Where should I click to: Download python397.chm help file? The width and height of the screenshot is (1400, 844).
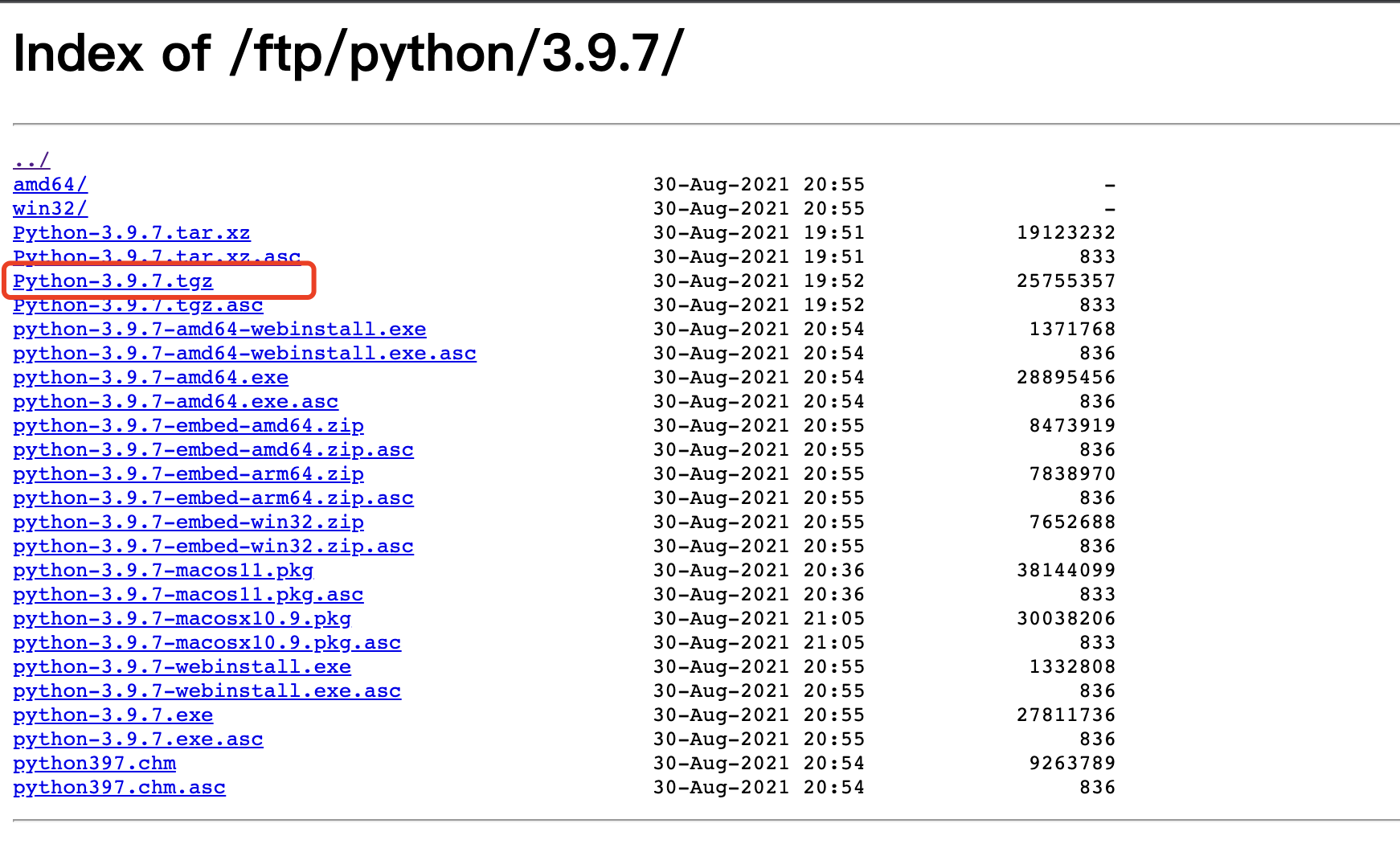tap(94, 763)
